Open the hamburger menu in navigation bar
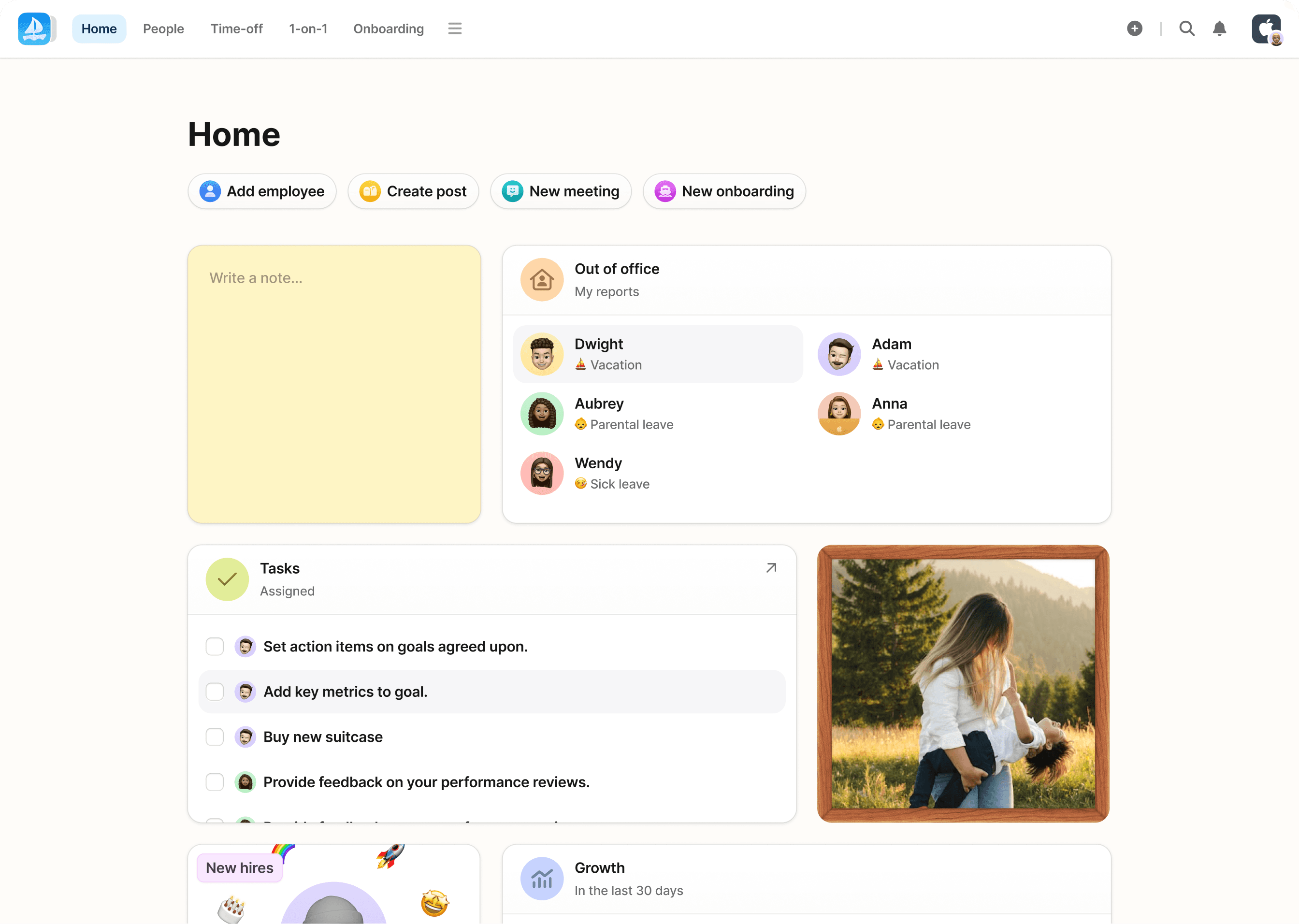 (x=455, y=29)
